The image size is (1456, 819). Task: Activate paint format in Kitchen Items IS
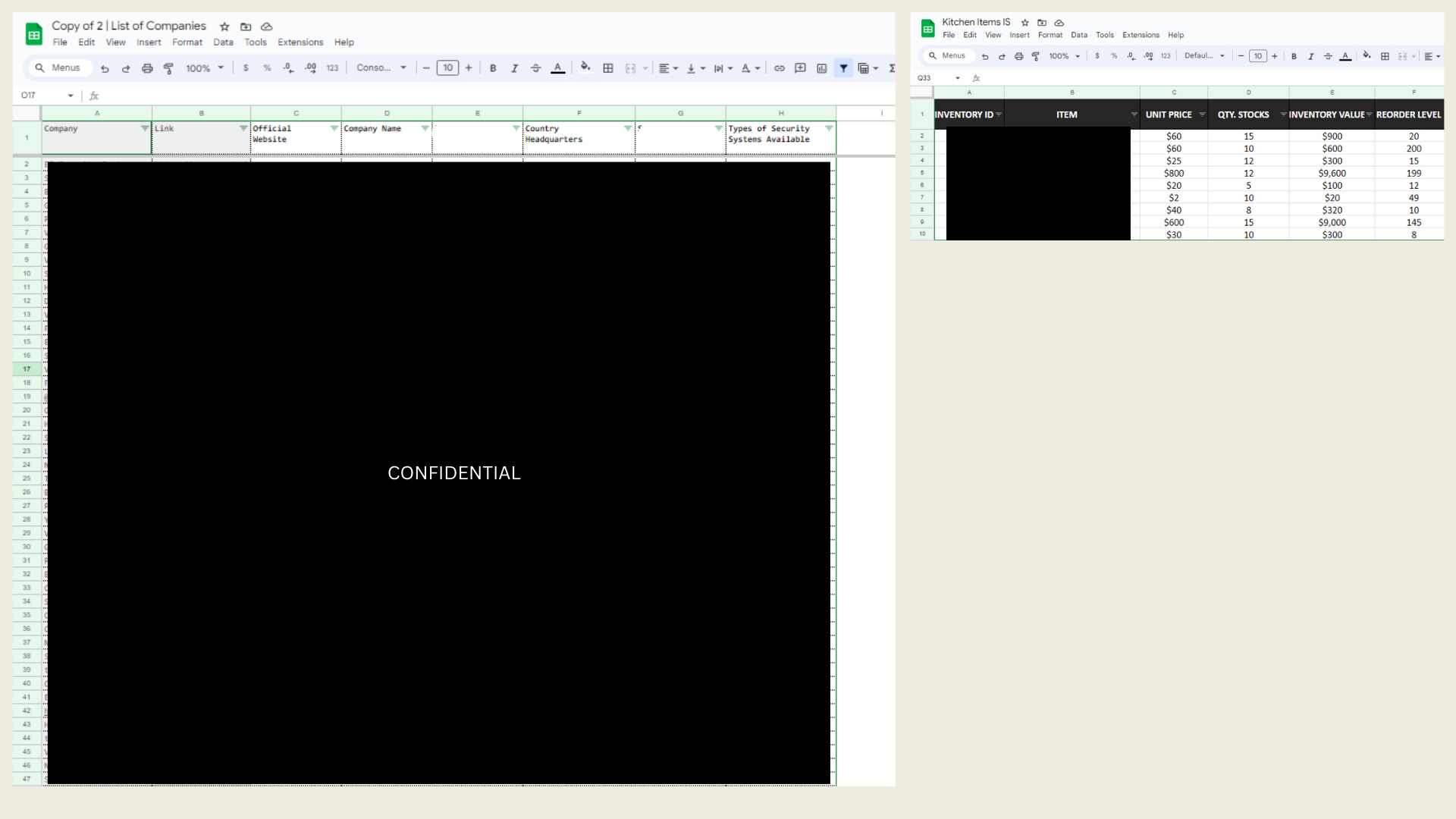[1035, 56]
